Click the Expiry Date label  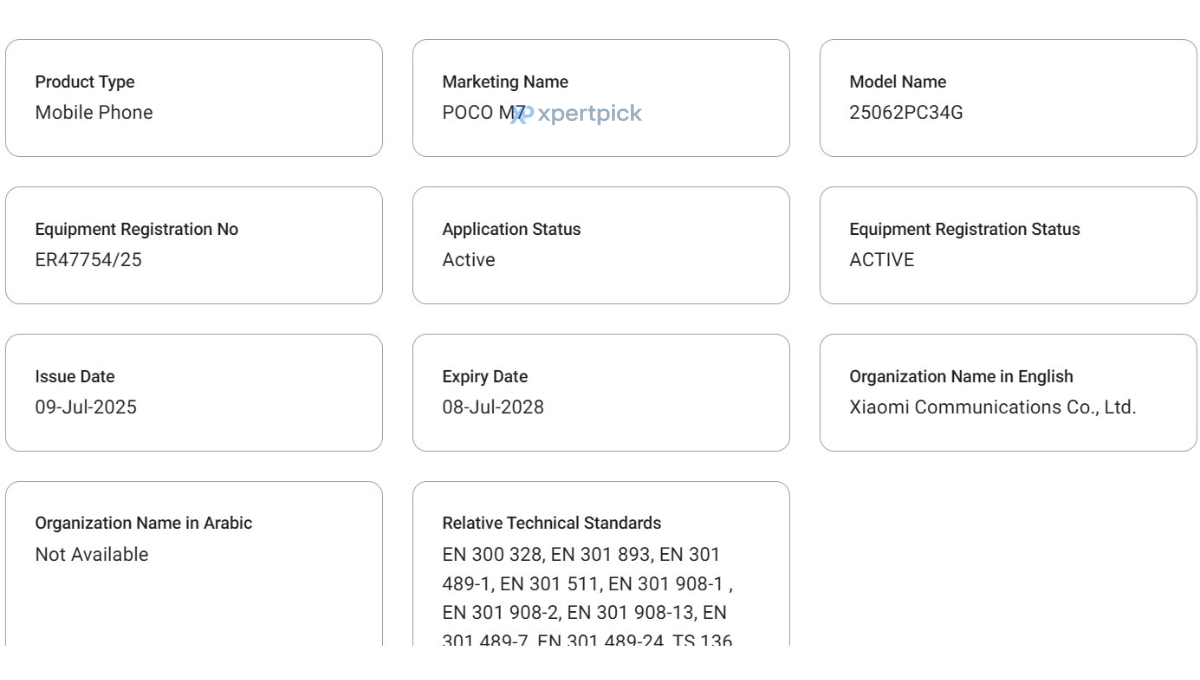coord(485,377)
